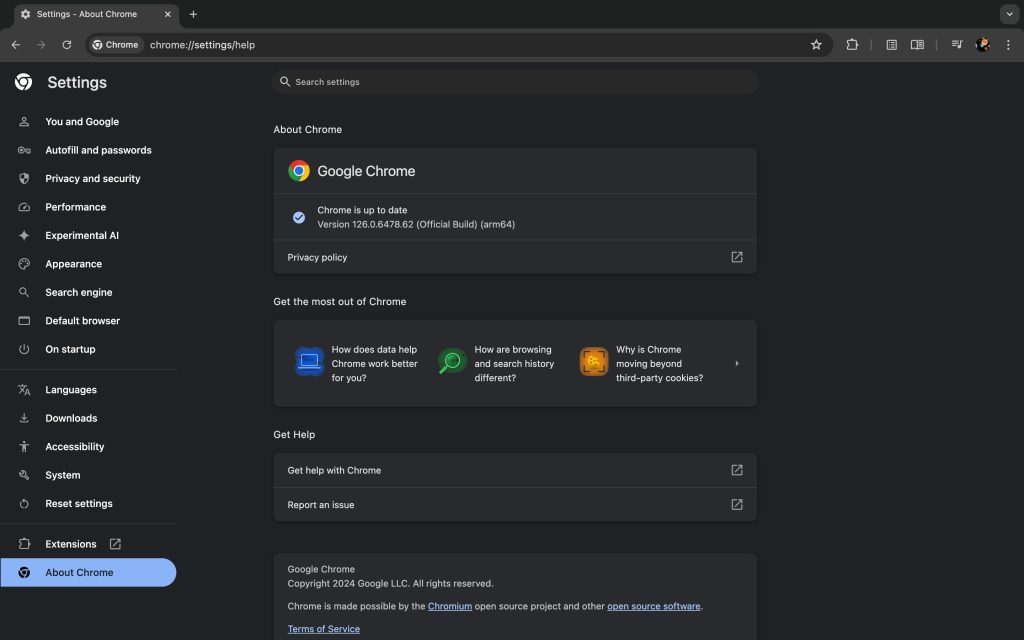The image size is (1024, 640).
Task: Open the Terms of Service link
Action: point(323,629)
